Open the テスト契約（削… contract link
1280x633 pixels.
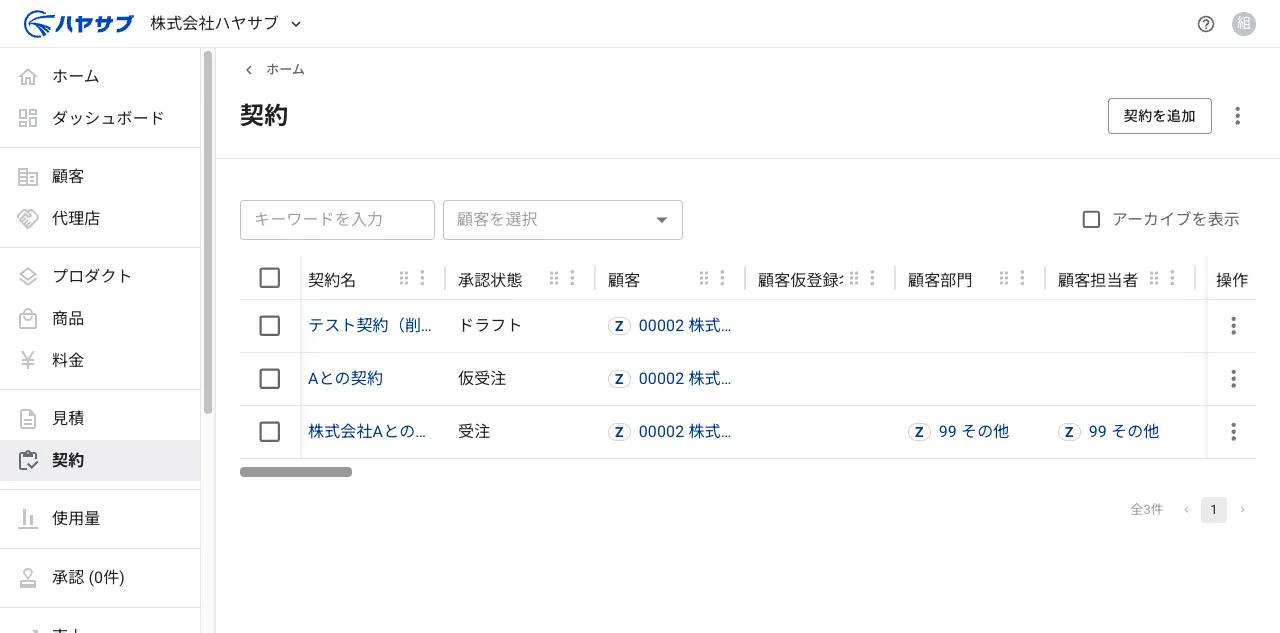pyautogui.click(x=370, y=326)
